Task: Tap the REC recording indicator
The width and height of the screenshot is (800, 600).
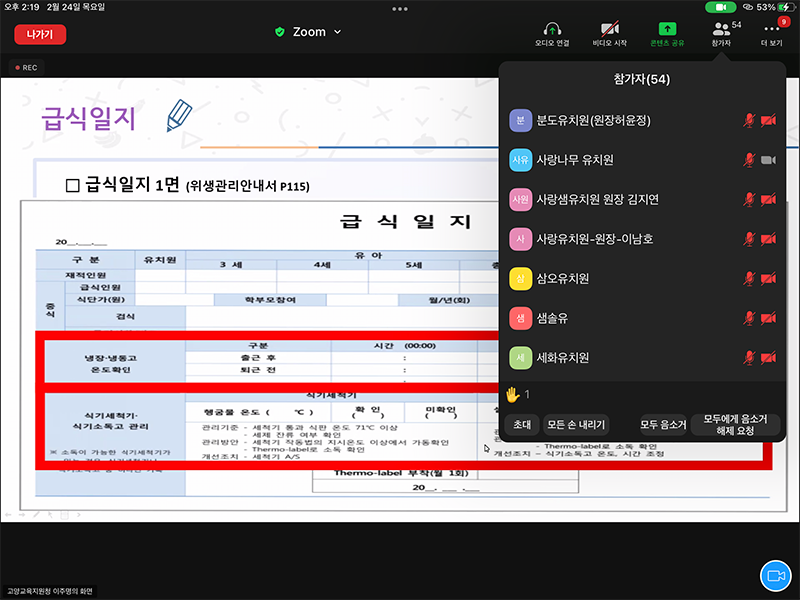Action: click(x=25, y=68)
